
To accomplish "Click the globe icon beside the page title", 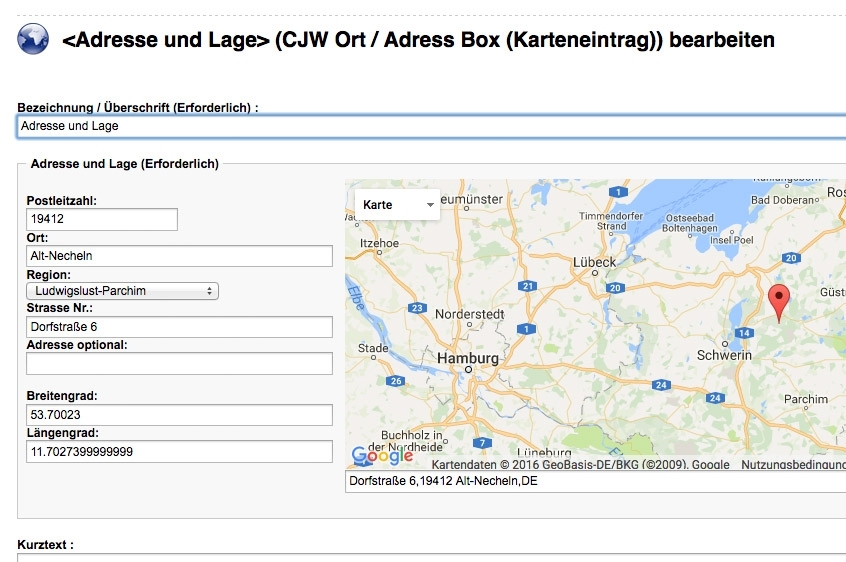I will coord(33,39).
